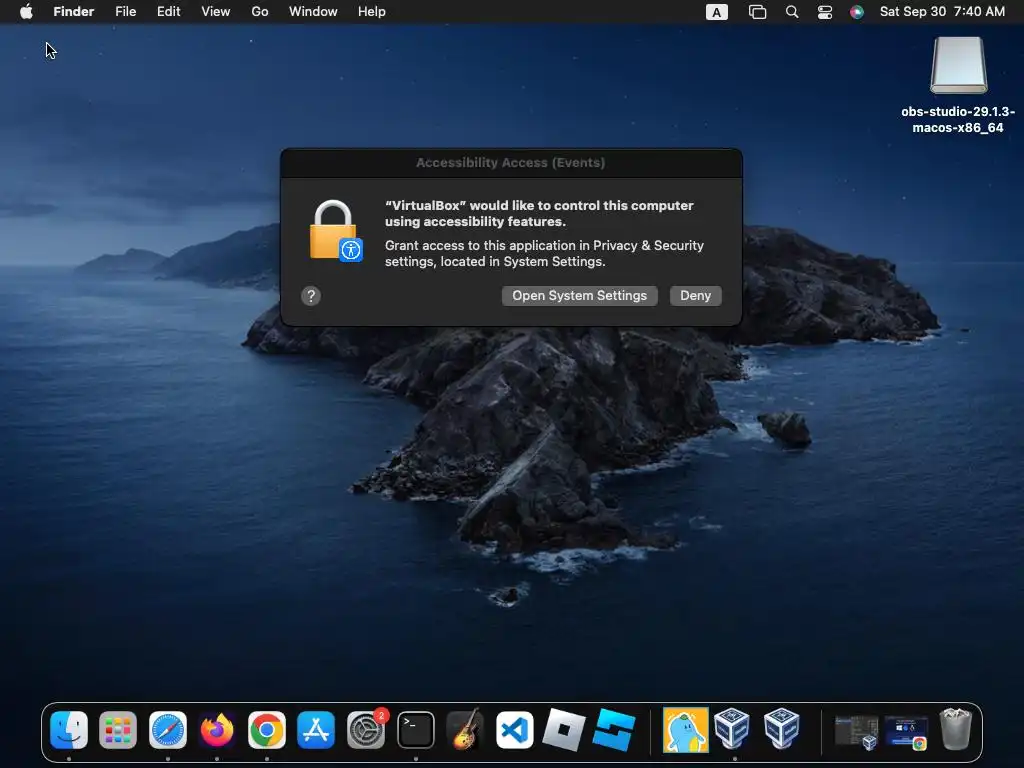Open Terminal from the Dock
This screenshot has width=1024, height=768.
pos(416,729)
